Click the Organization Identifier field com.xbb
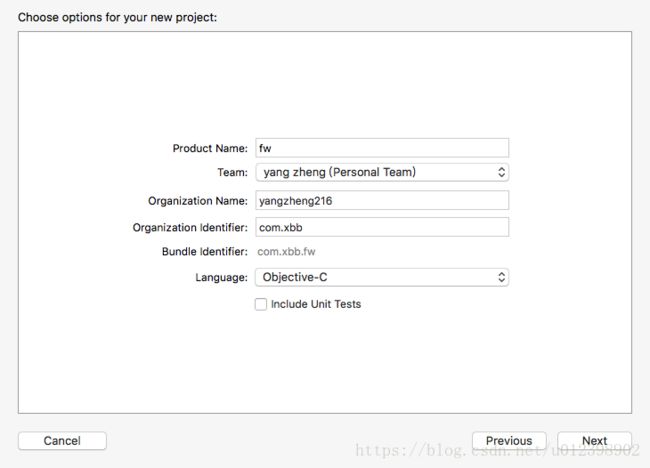The width and height of the screenshot is (650, 468). coord(382,227)
